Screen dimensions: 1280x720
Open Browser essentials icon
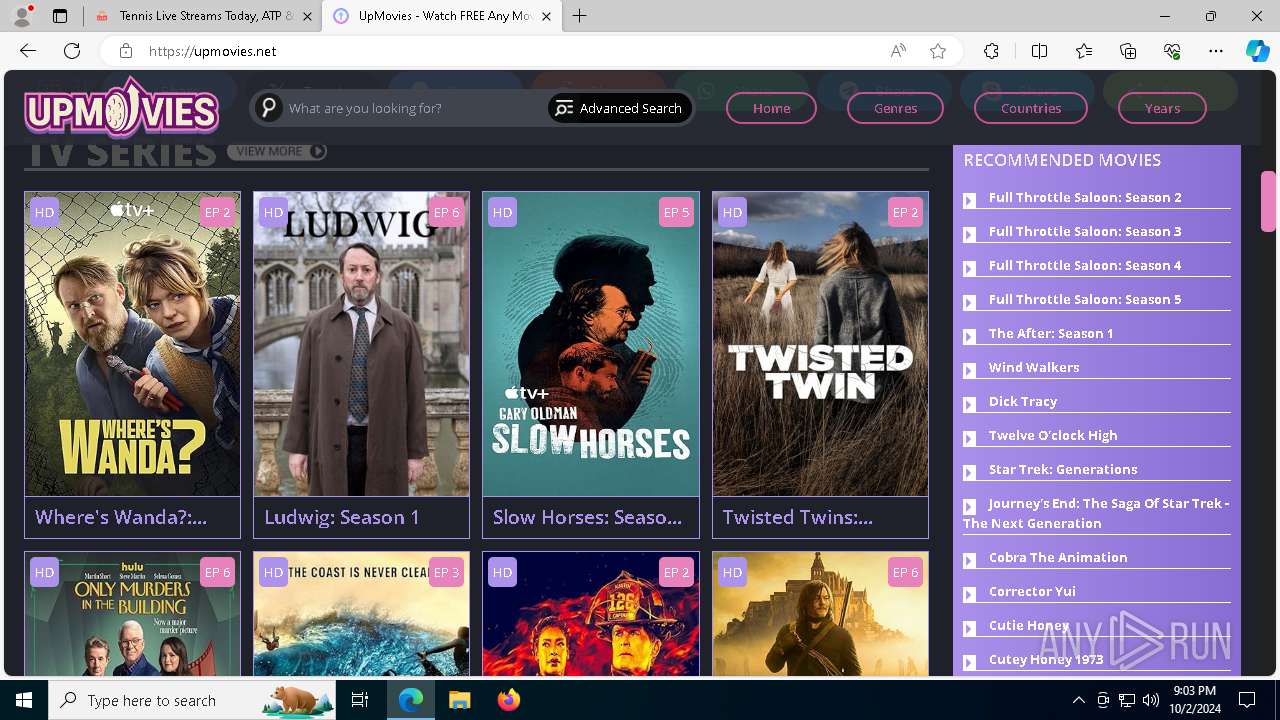coord(1172,51)
